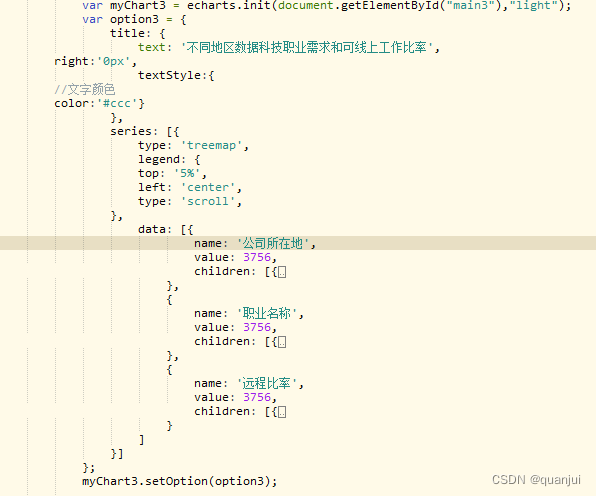Click the 'series: [{' line
The image size is (596, 496).
pyautogui.click(x=144, y=132)
